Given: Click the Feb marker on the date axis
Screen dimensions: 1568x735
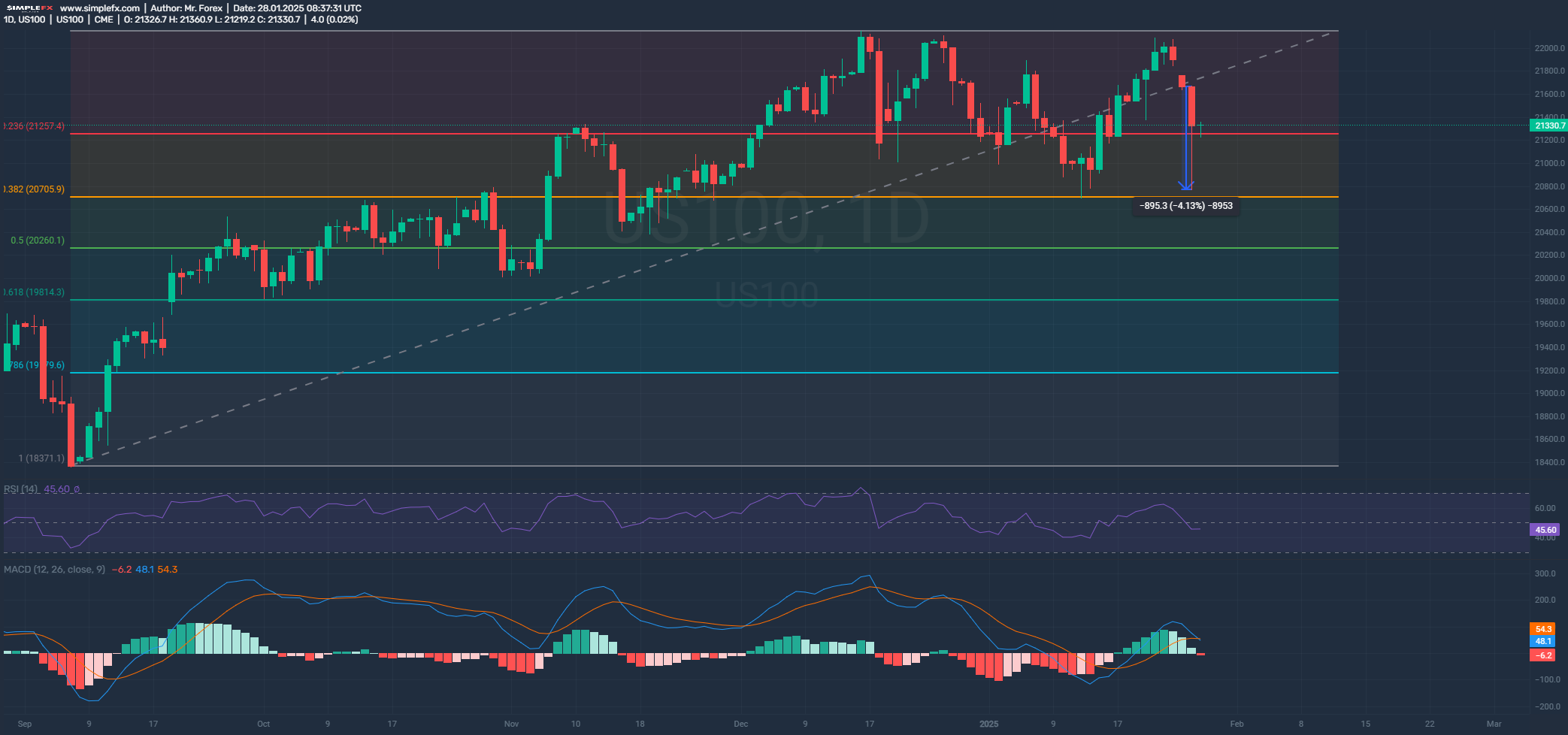Looking at the screenshot, I should click(1237, 724).
